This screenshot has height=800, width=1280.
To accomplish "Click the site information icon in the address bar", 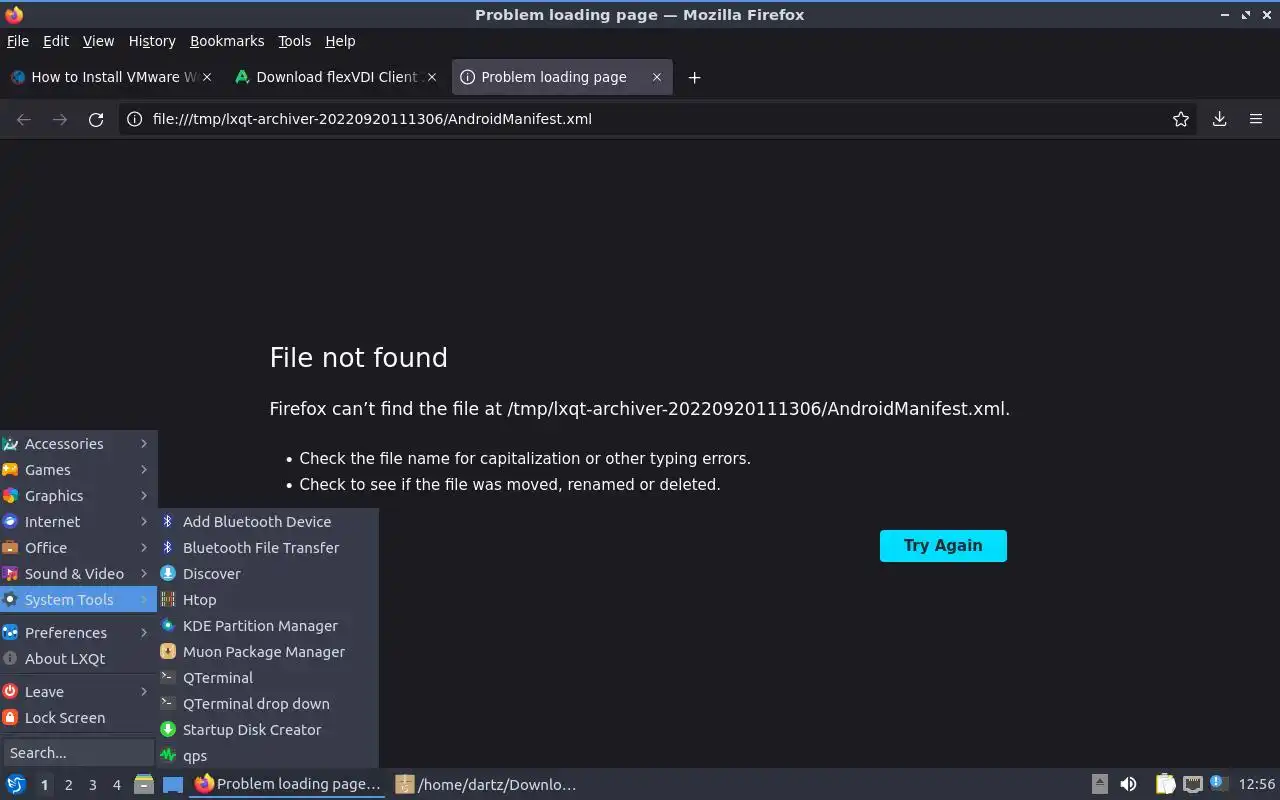I will (x=133, y=119).
